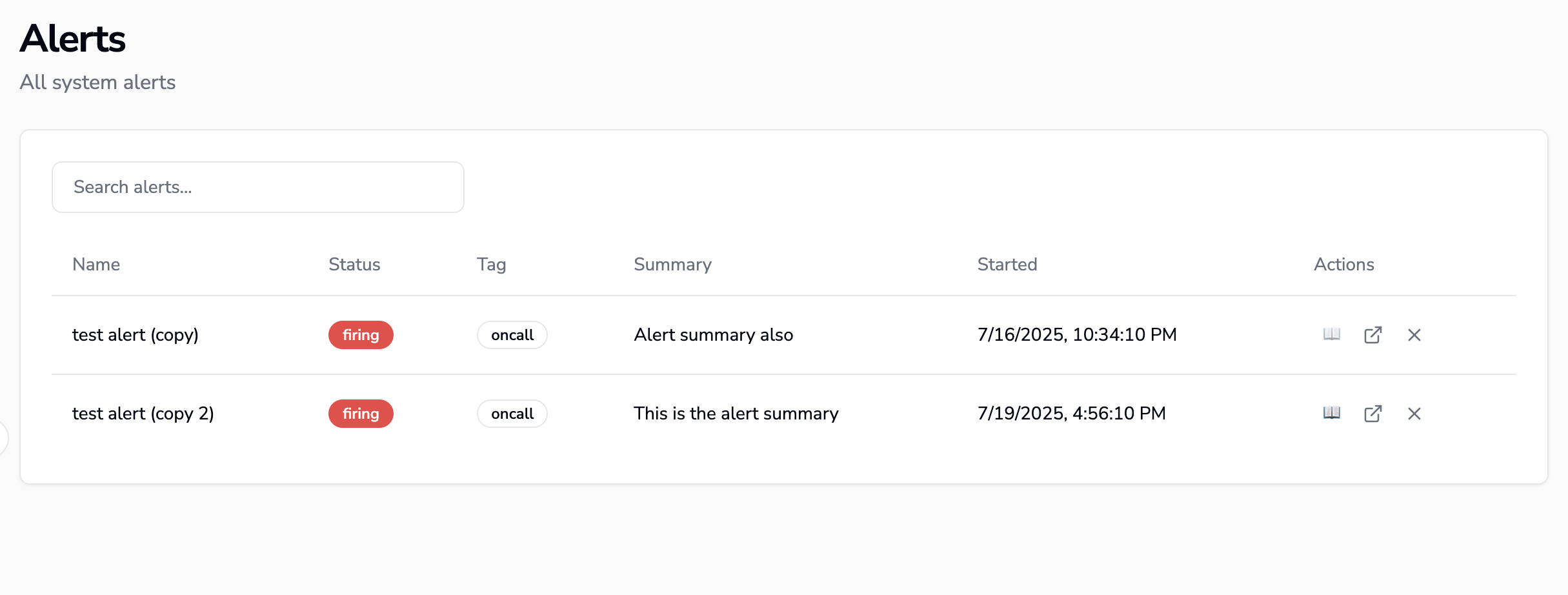Open the test alert (copy) row name
Image resolution: width=1568 pixels, height=595 pixels.
click(x=136, y=335)
